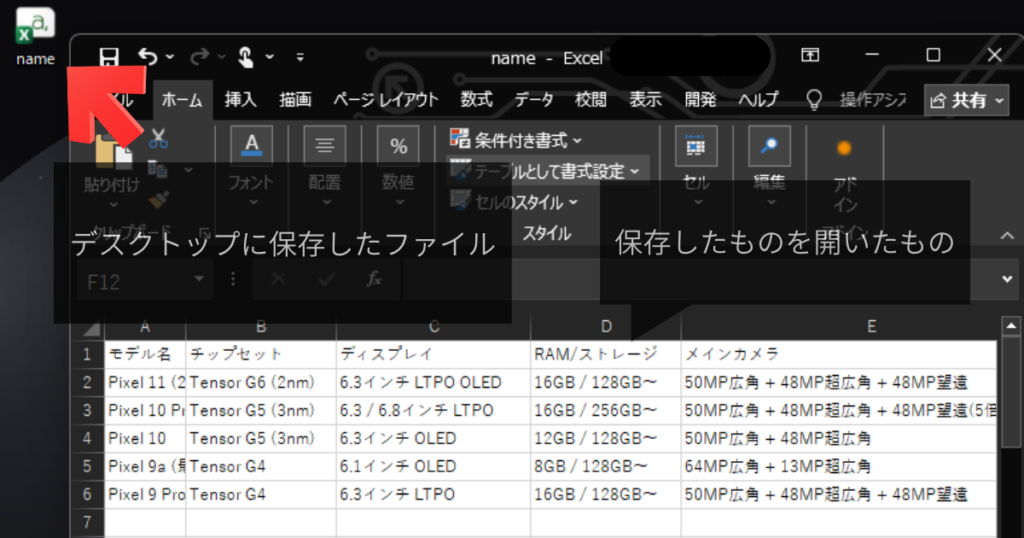Open 条件付き書式 dropdown
The height and width of the screenshot is (538, 1024).
pyautogui.click(x=515, y=140)
